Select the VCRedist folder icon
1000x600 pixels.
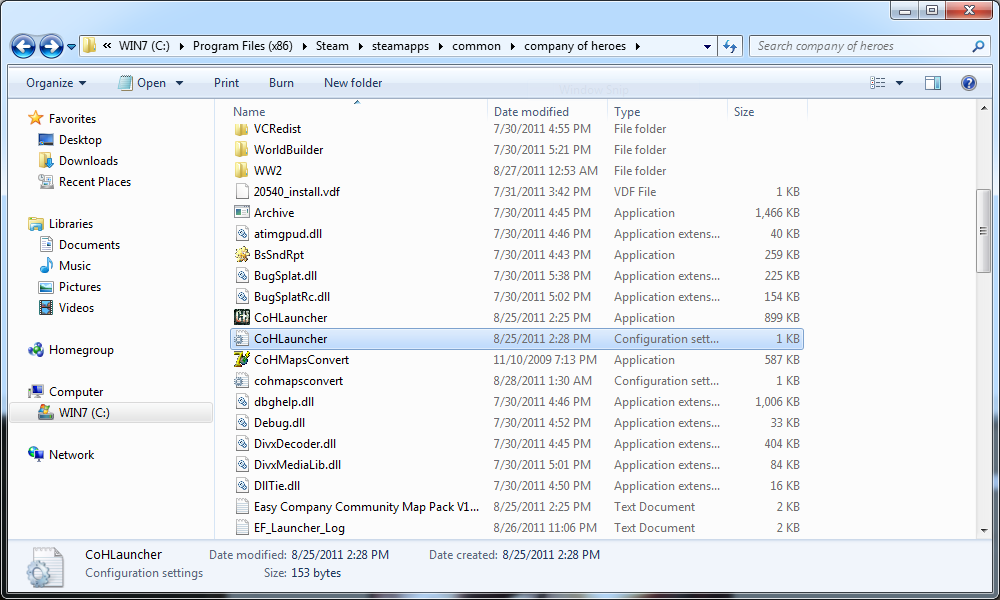pos(242,129)
